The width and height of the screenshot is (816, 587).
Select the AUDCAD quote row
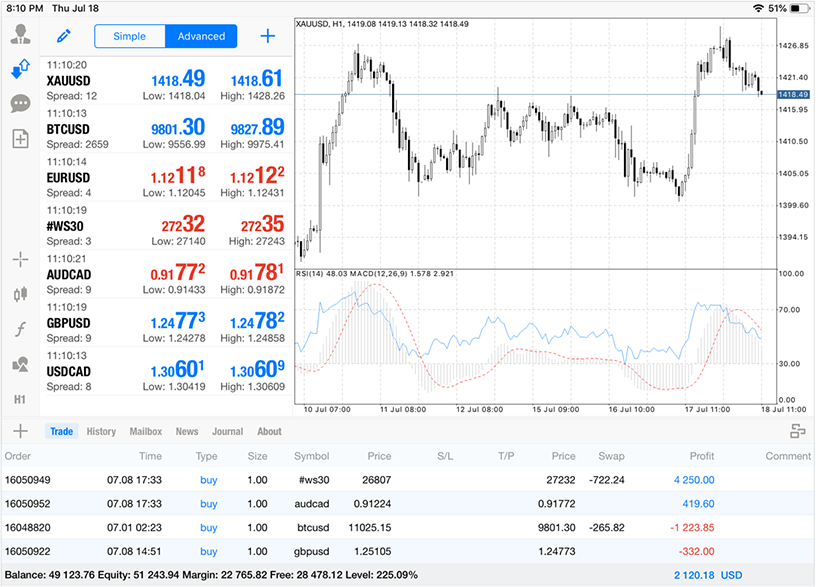coord(166,274)
